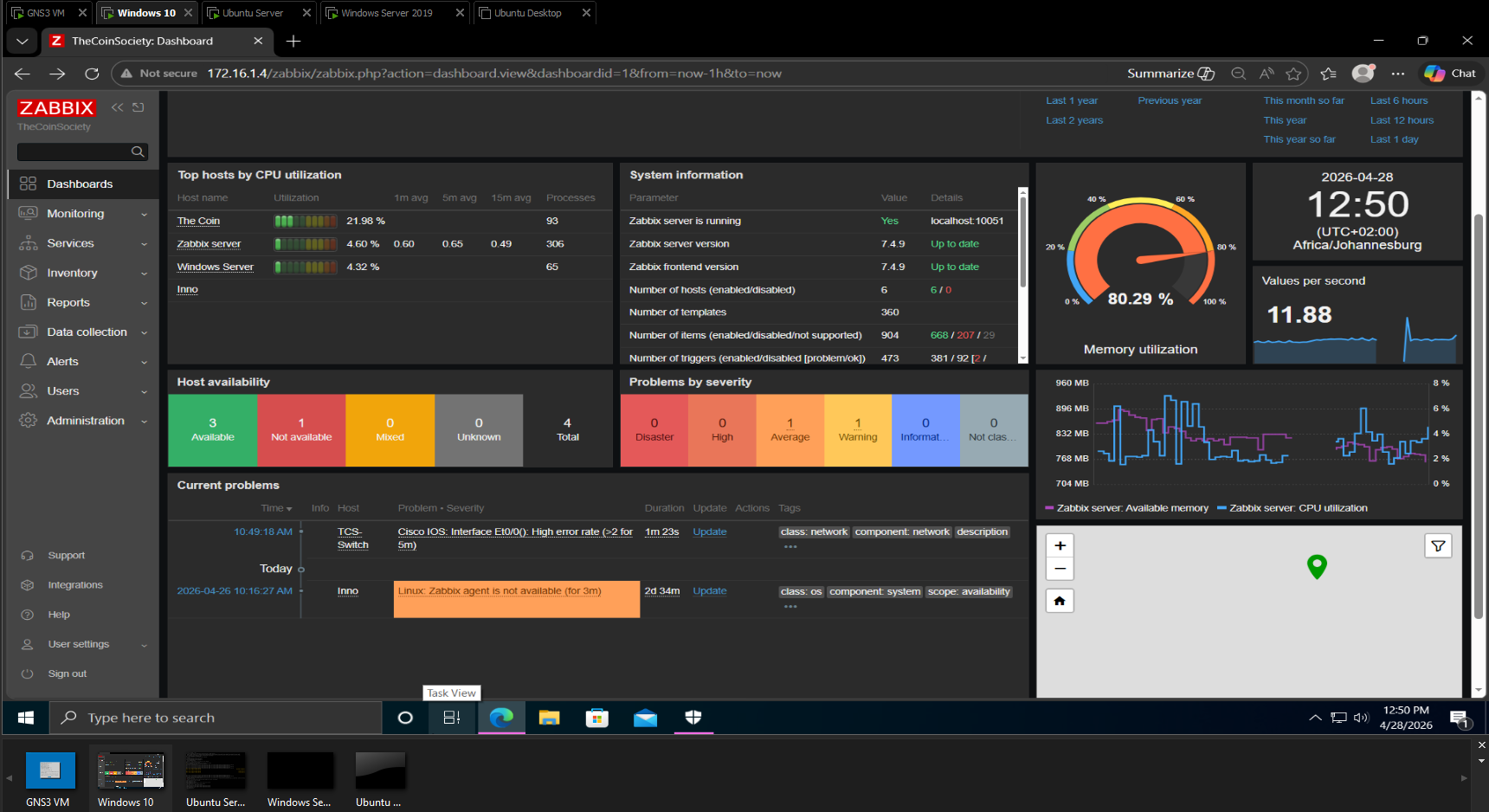This screenshot has height=812, width=1489.
Task: Open Windows Server host link
Action: pyautogui.click(x=215, y=267)
